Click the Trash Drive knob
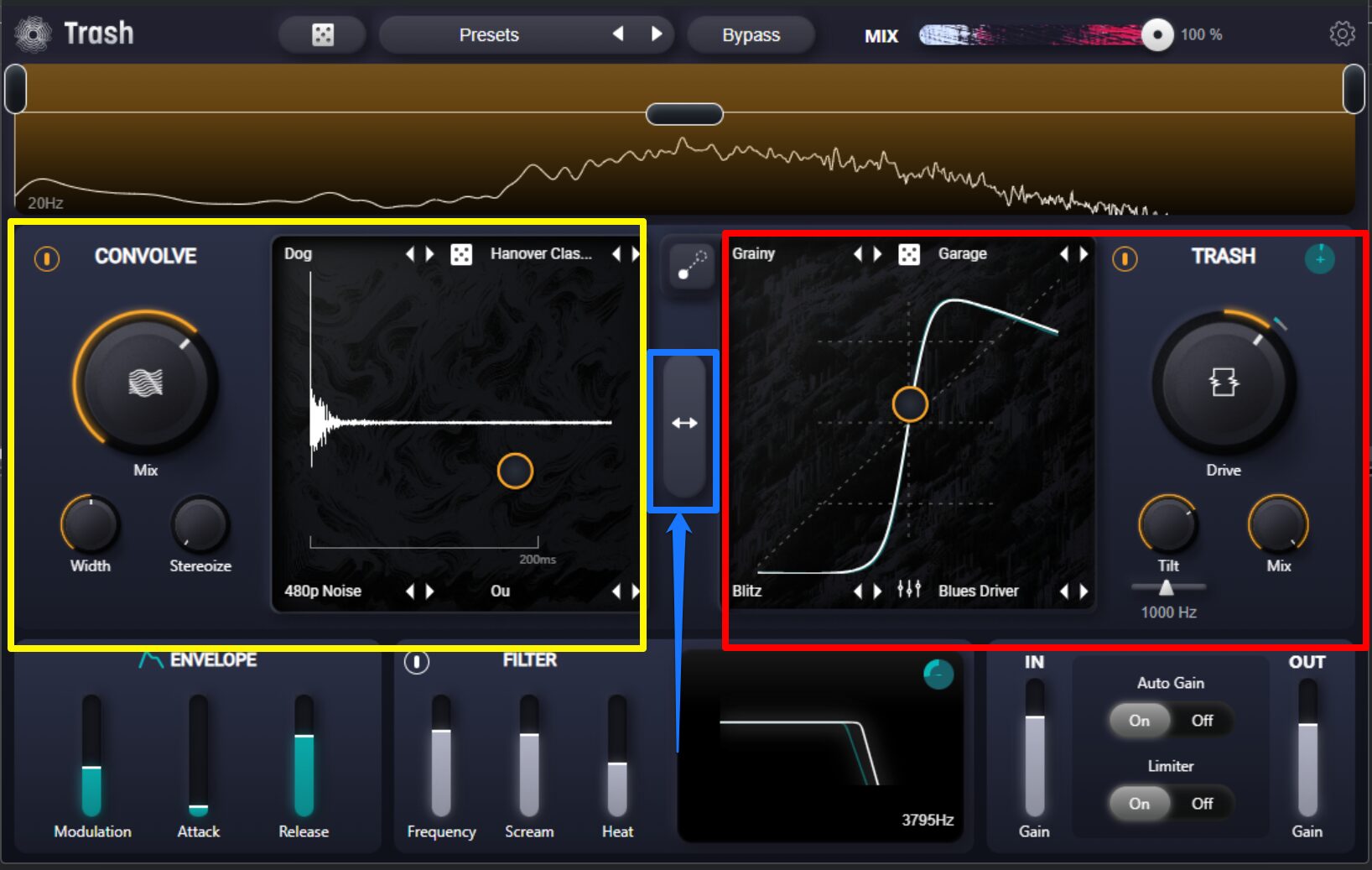1372x870 pixels. tap(1224, 383)
